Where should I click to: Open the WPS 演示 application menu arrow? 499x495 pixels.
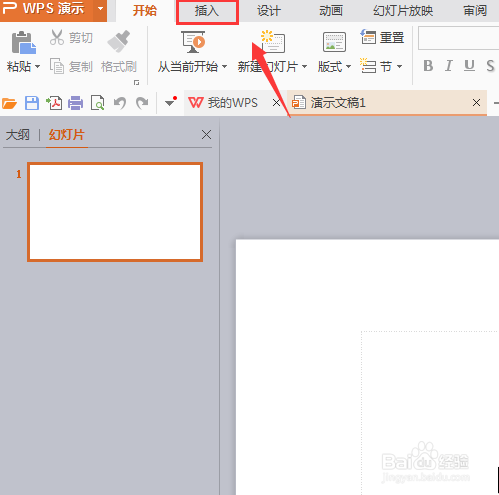100,9
